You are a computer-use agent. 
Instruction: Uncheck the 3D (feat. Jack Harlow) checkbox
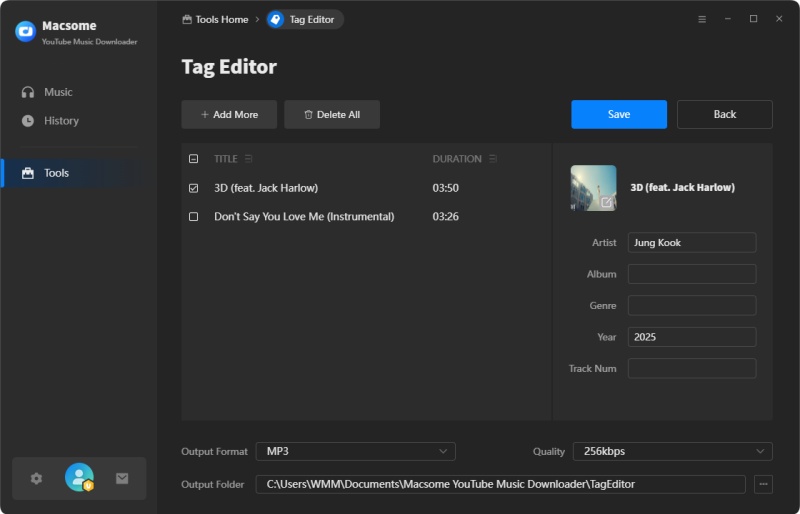click(193, 188)
